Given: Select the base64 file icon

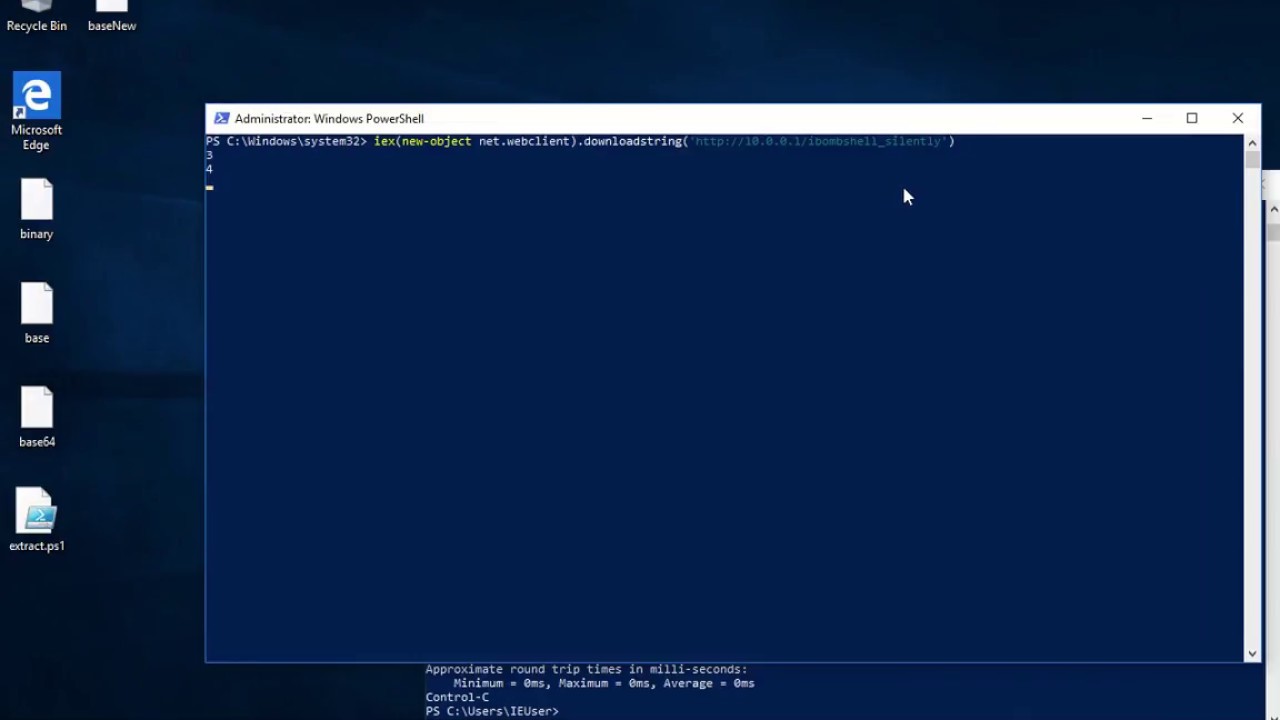Looking at the screenshot, I should (x=36, y=417).
